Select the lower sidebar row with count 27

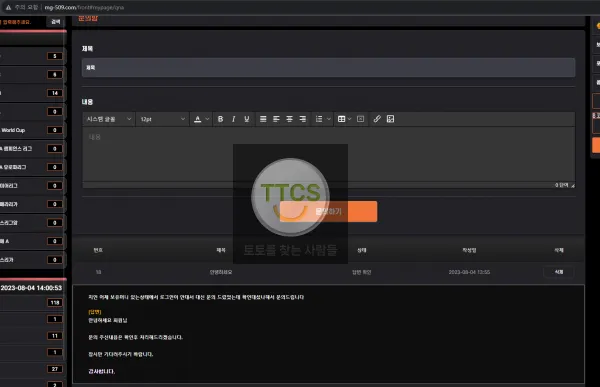32,369
